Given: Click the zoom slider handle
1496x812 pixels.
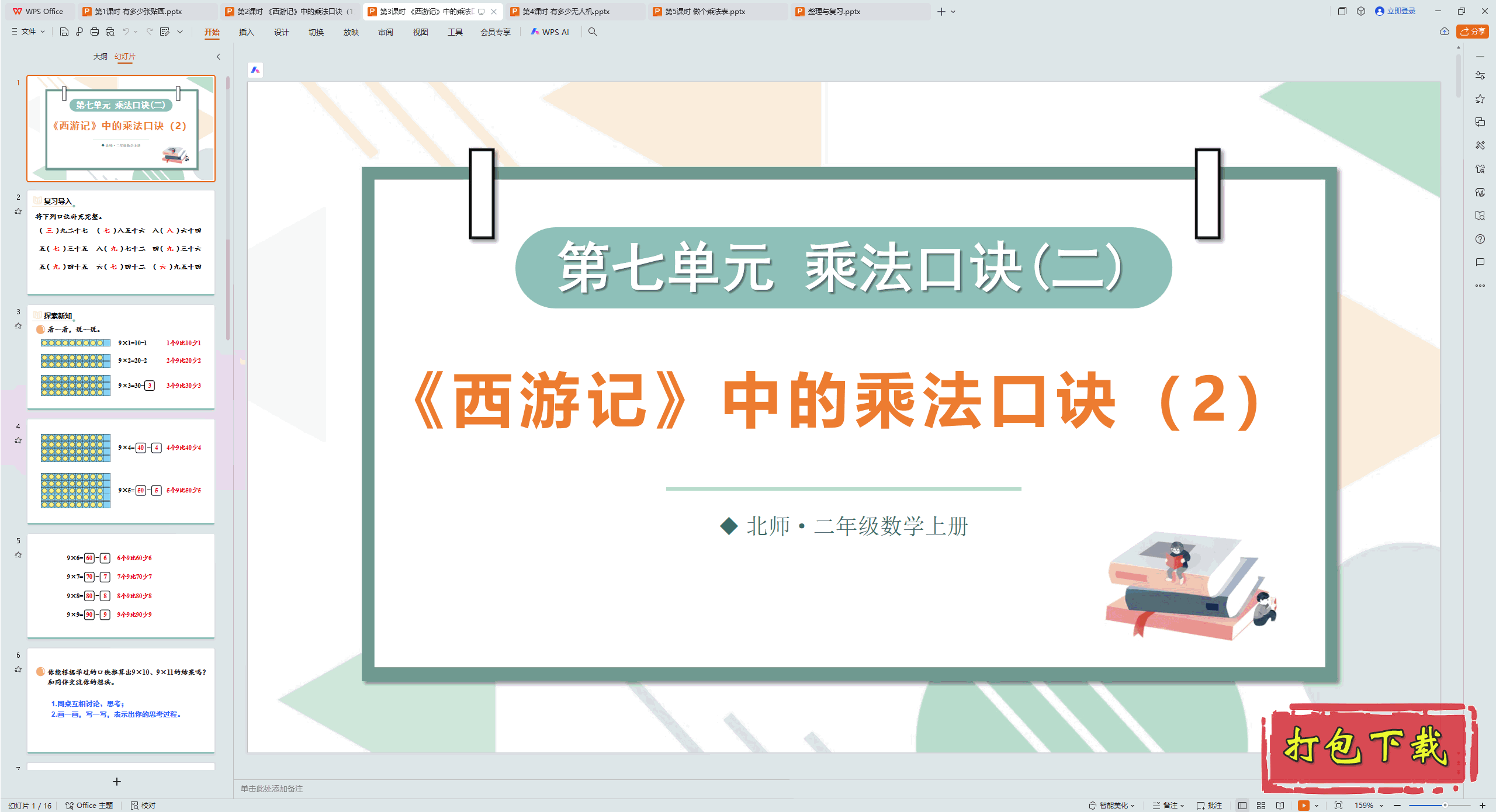Looking at the screenshot, I should pyautogui.click(x=1445, y=805).
